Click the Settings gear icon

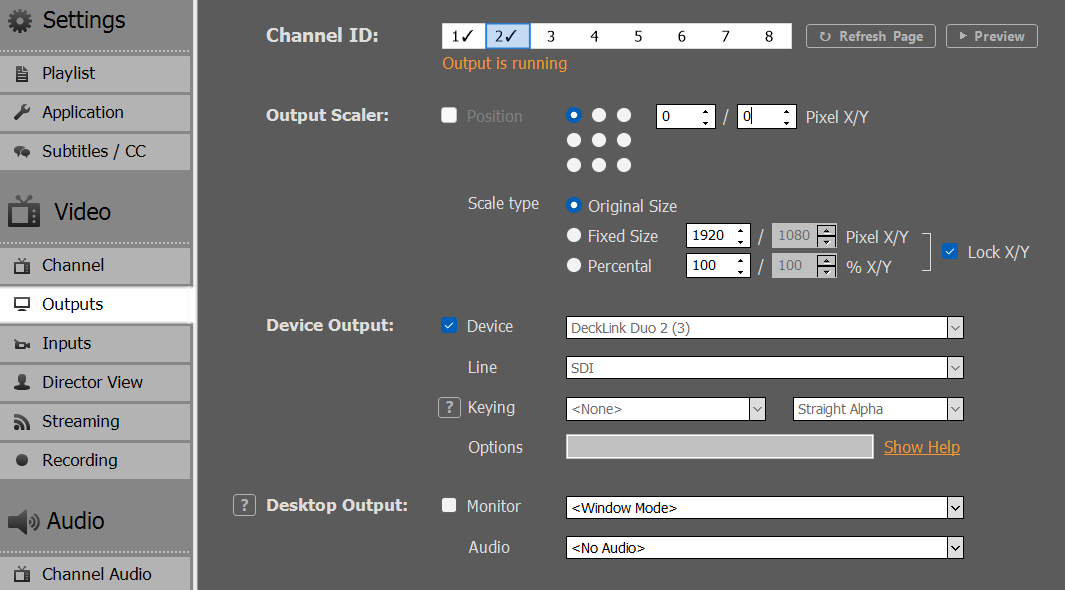coord(20,21)
